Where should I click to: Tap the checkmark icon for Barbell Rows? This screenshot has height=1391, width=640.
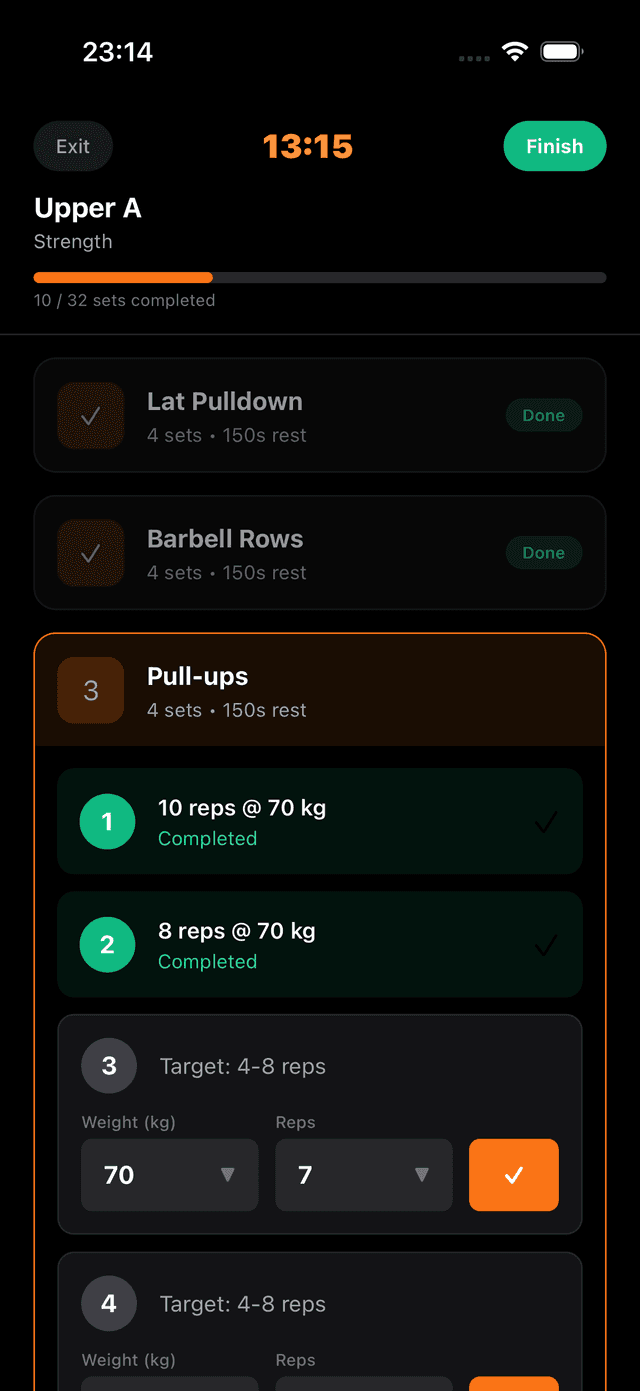pos(90,553)
